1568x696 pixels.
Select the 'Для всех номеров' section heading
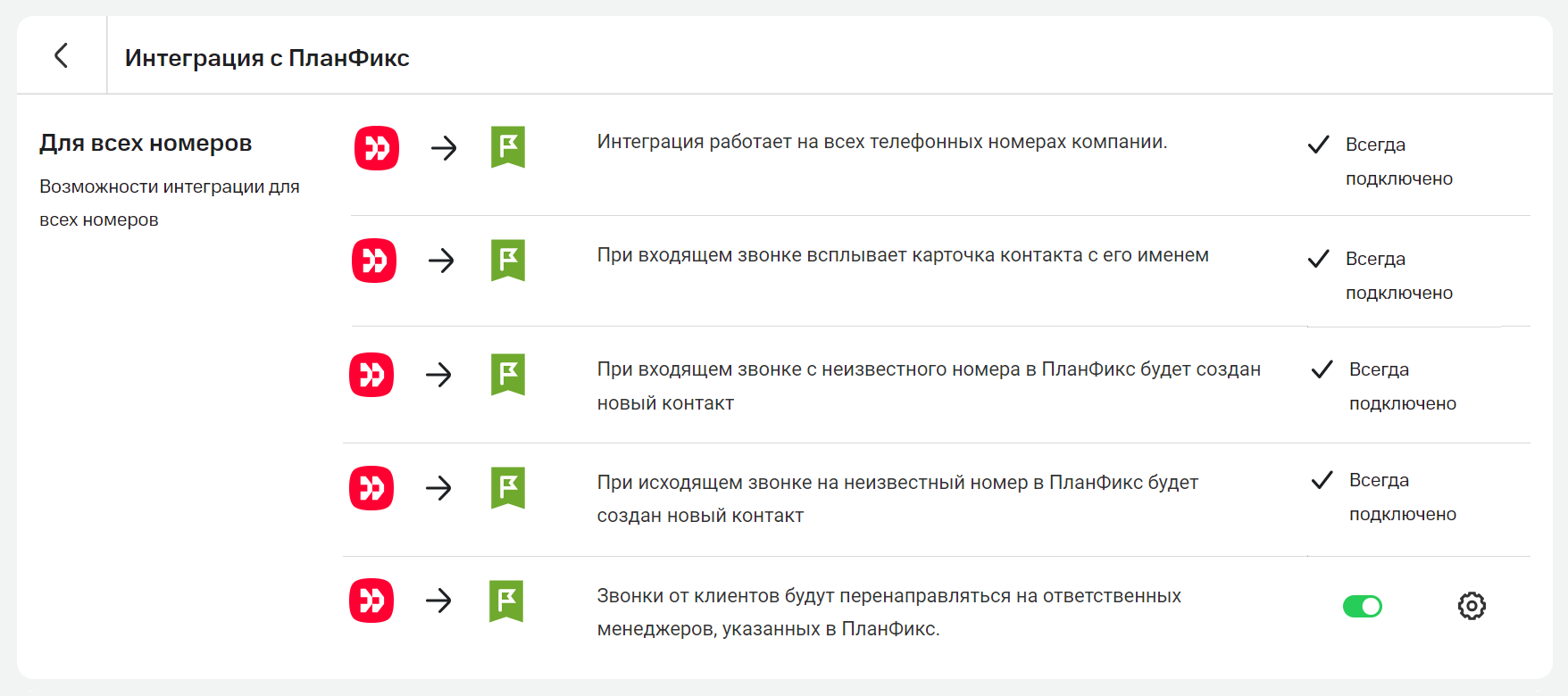(x=146, y=143)
